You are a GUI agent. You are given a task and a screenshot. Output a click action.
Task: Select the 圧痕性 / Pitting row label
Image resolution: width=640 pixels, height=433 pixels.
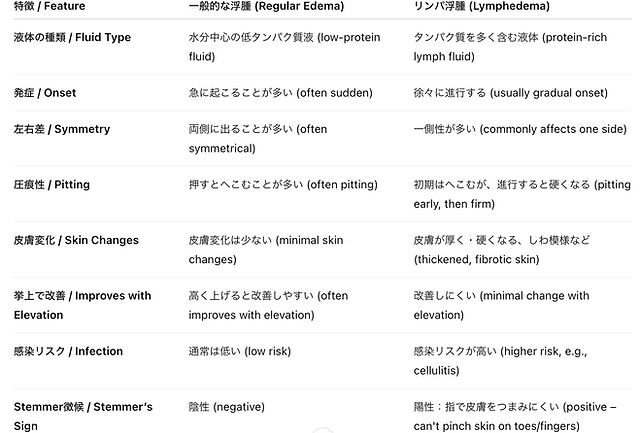[x=52, y=185]
